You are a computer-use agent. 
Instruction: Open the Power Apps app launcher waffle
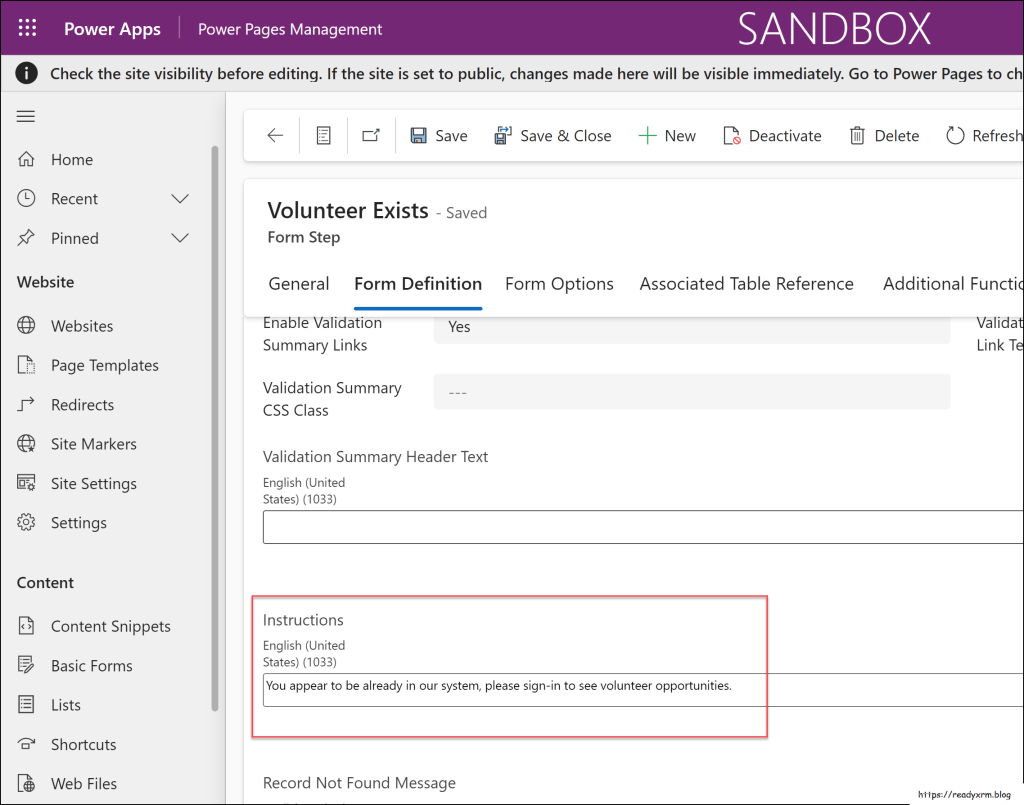[x=27, y=28]
